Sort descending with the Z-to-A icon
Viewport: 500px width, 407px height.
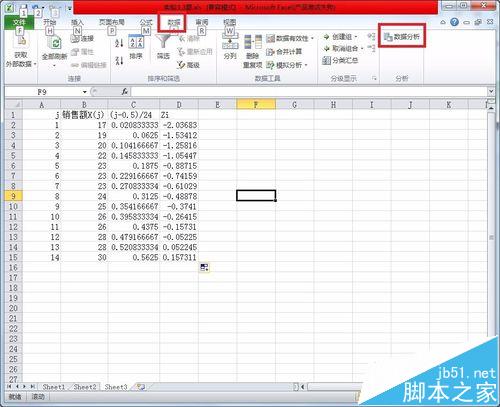click(x=119, y=60)
